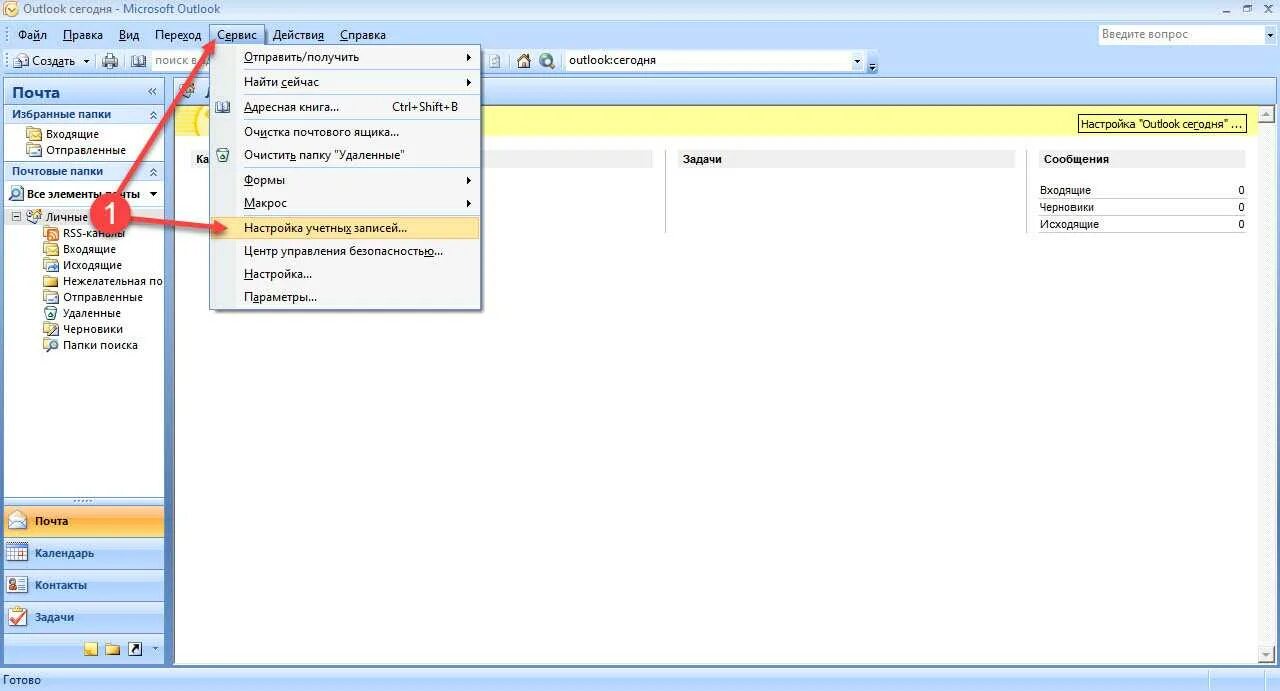Select the Нежелательная почта folder

[x=112, y=281]
